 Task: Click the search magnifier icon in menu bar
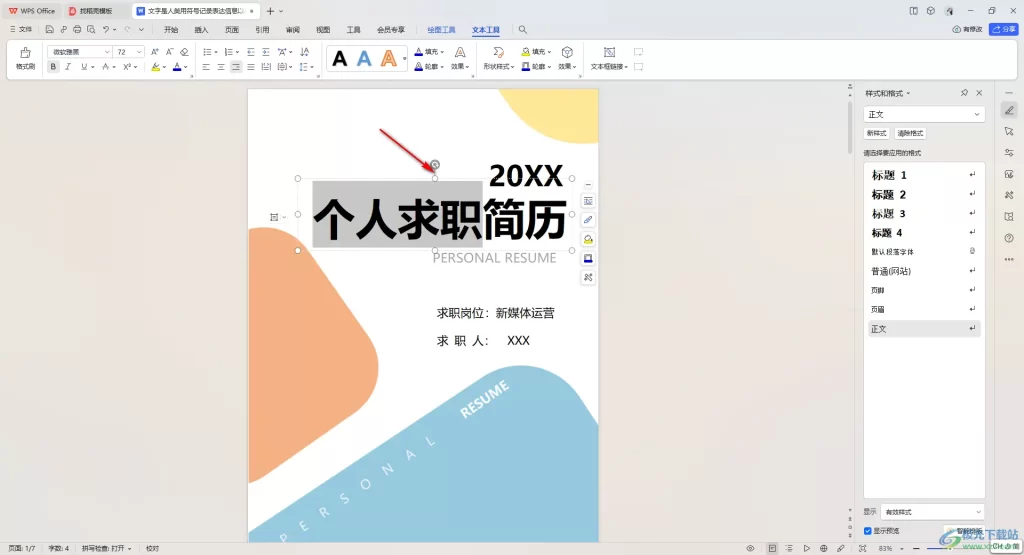coord(522,29)
